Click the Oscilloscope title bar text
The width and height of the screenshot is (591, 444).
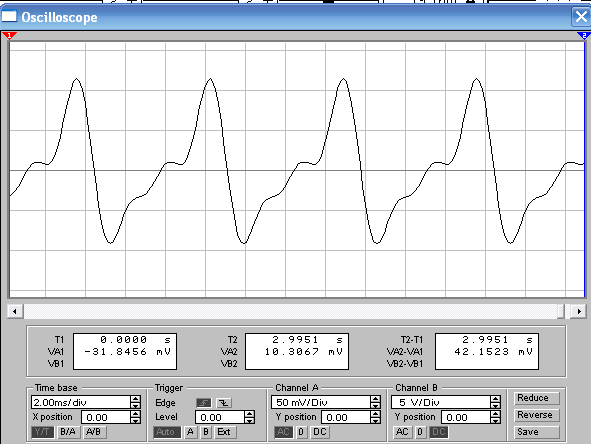tap(59, 17)
